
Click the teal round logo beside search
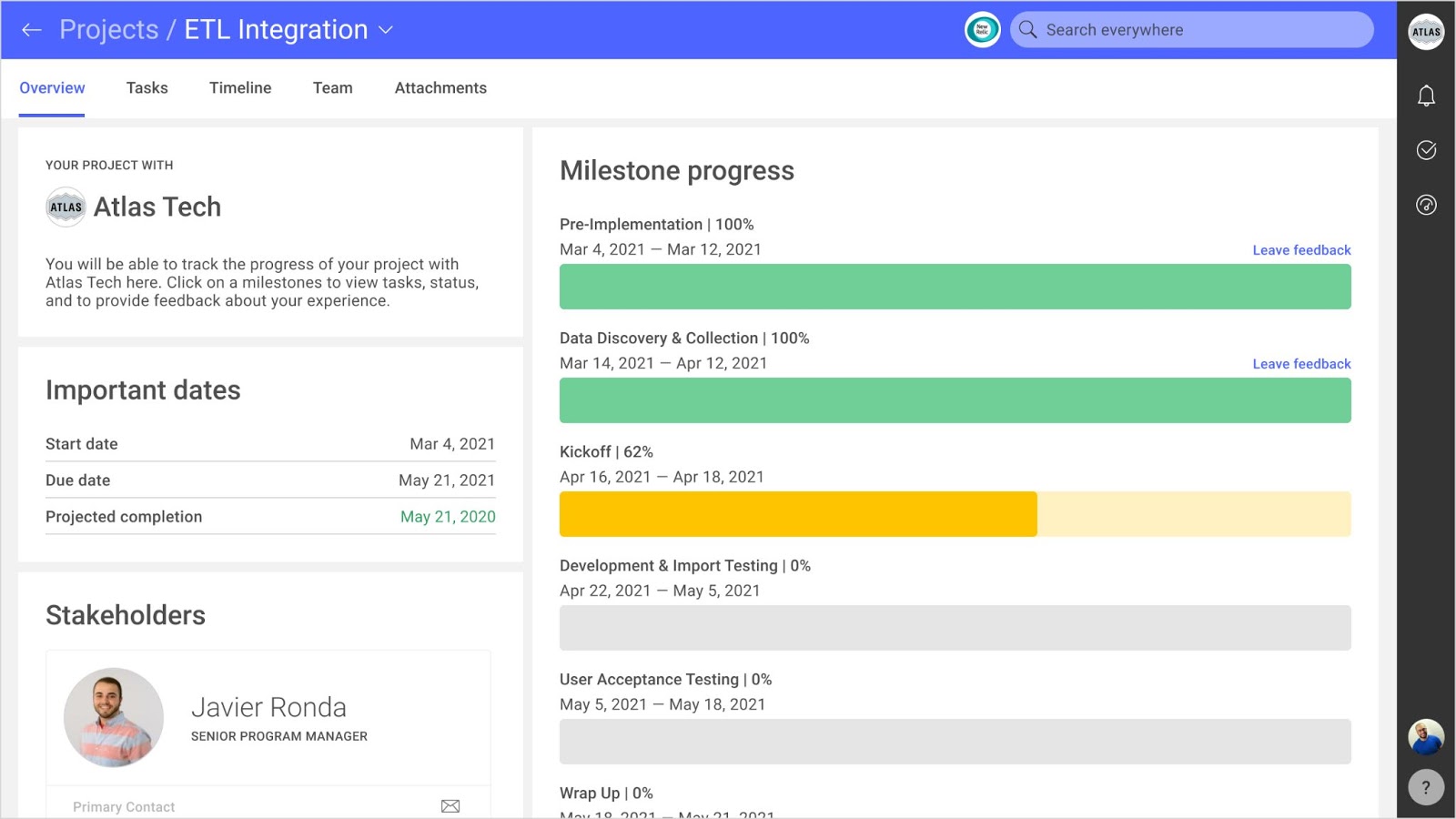[x=982, y=30]
